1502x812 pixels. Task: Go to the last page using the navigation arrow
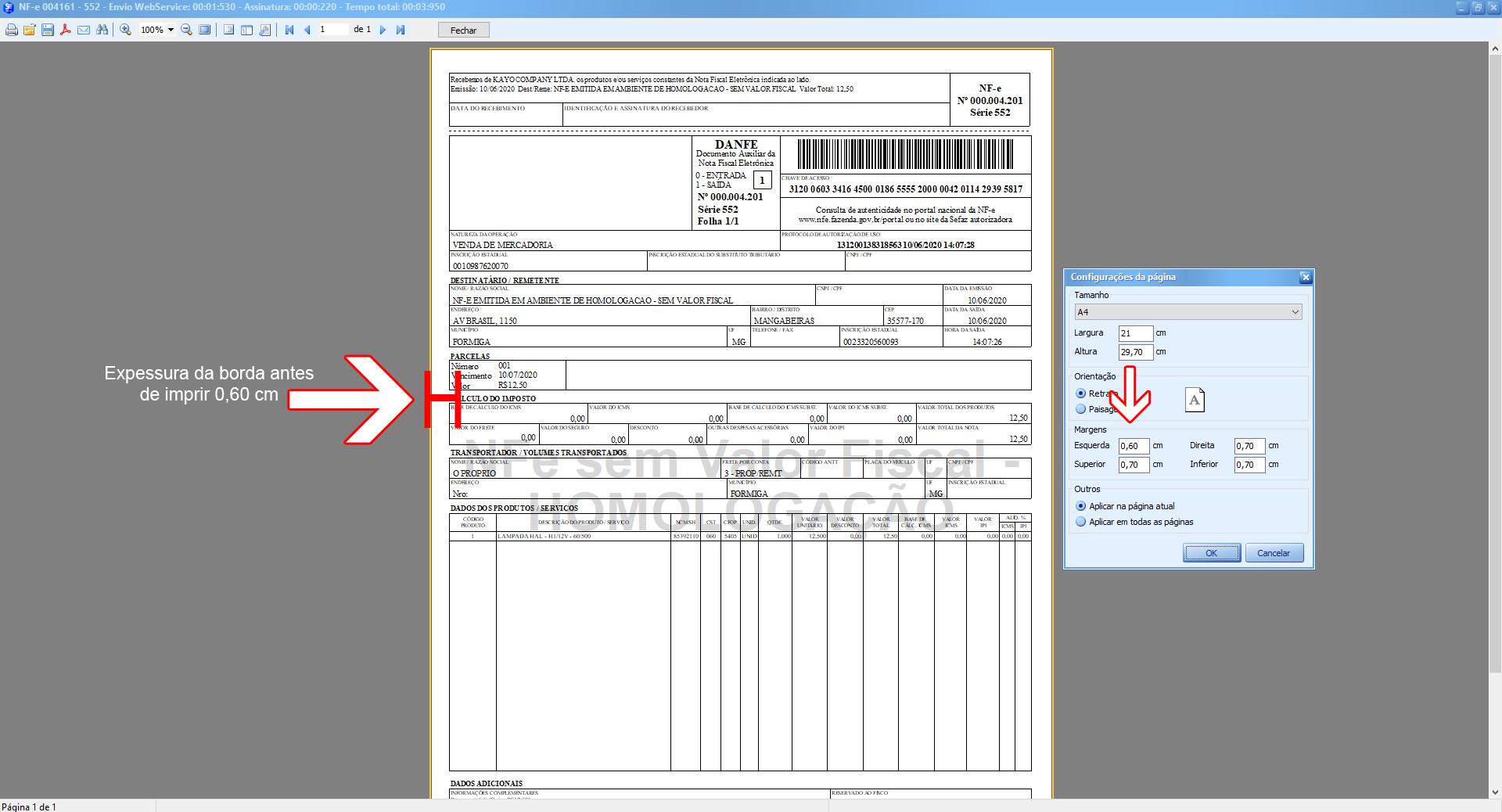coord(401,30)
